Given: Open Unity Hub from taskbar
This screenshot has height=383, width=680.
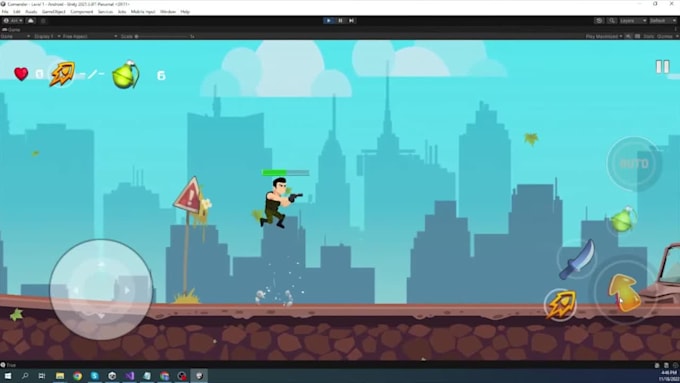Looking at the screenshot, I should point(112,376).
